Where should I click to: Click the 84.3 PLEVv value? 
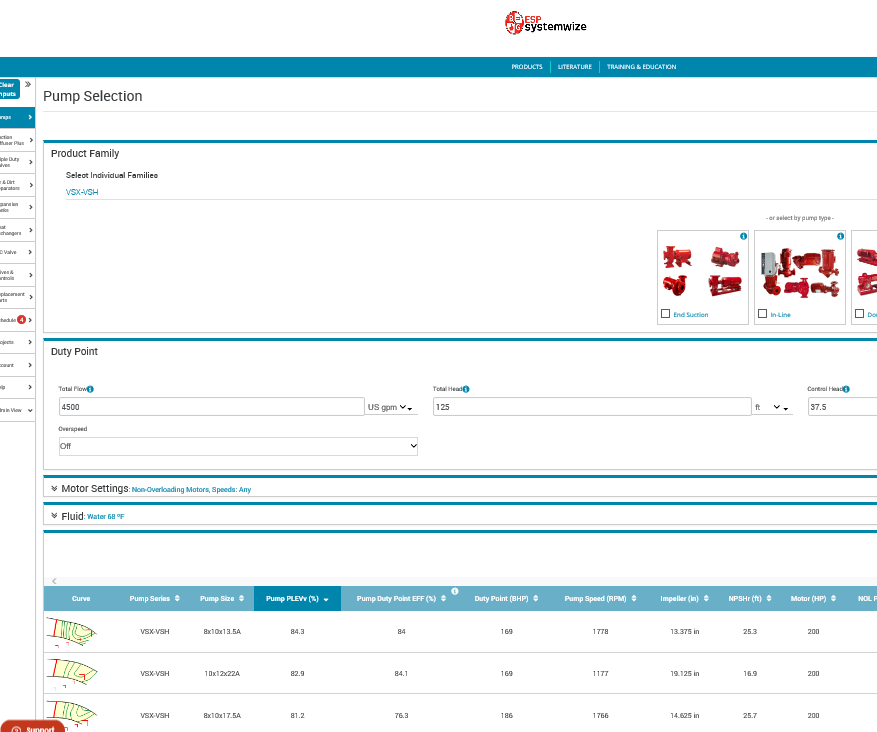[x=298, y=631]
